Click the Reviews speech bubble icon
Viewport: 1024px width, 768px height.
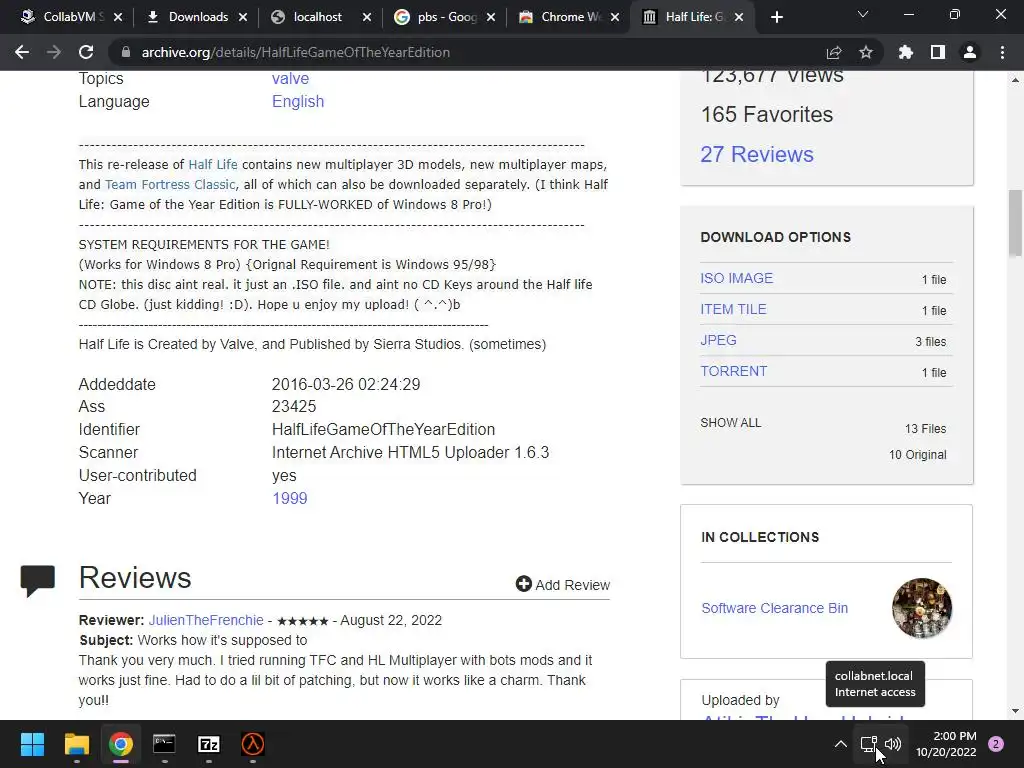38,581
